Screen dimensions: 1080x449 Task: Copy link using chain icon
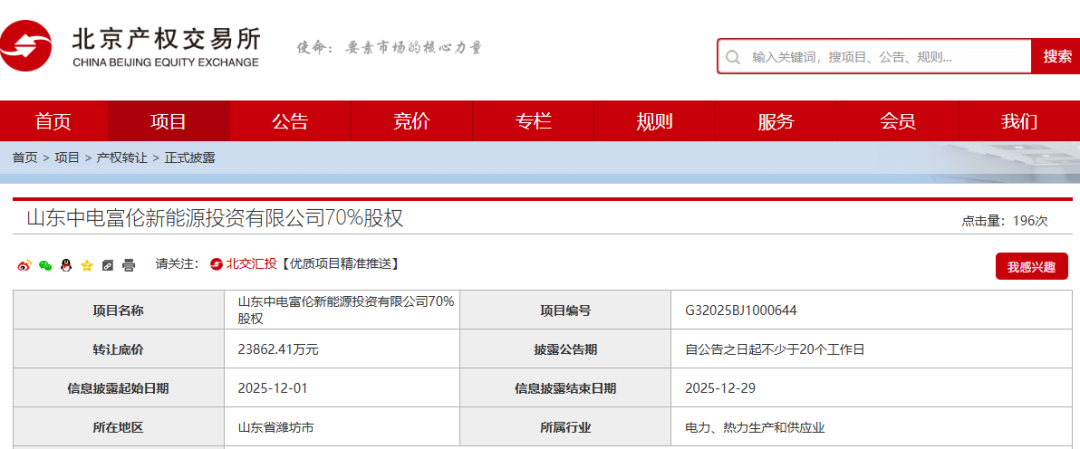tap(108, 265)
